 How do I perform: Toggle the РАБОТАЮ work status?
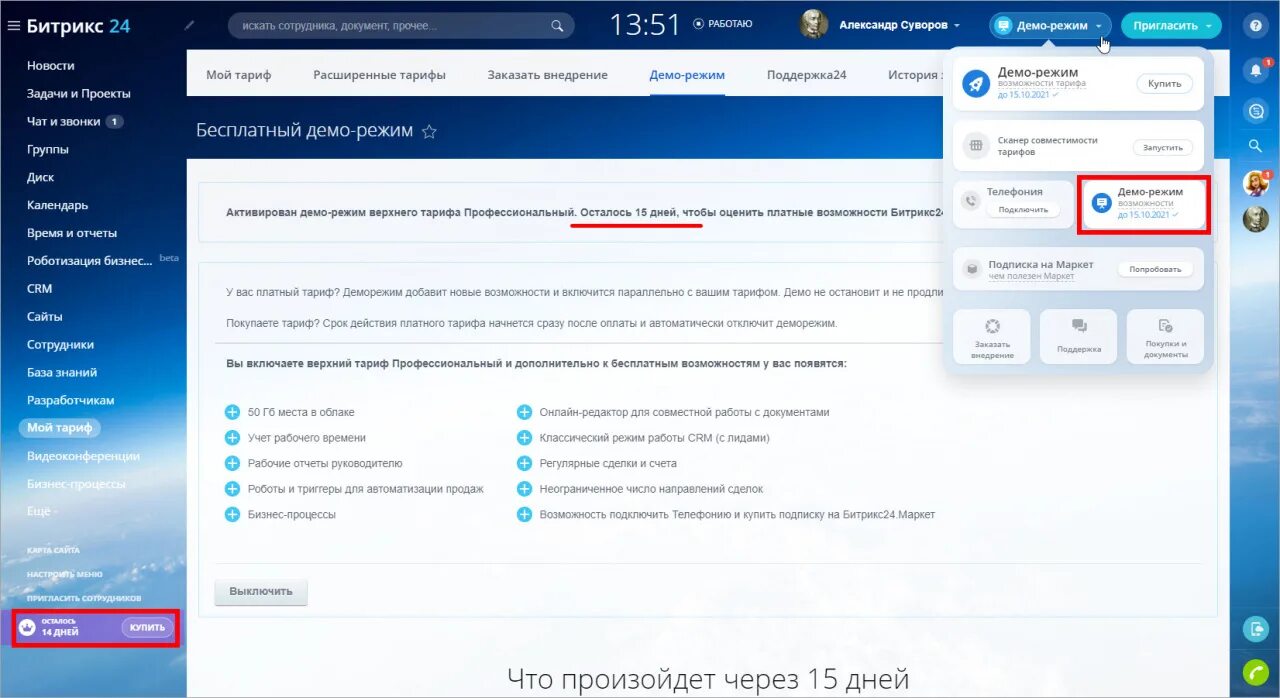coord(722,24)
